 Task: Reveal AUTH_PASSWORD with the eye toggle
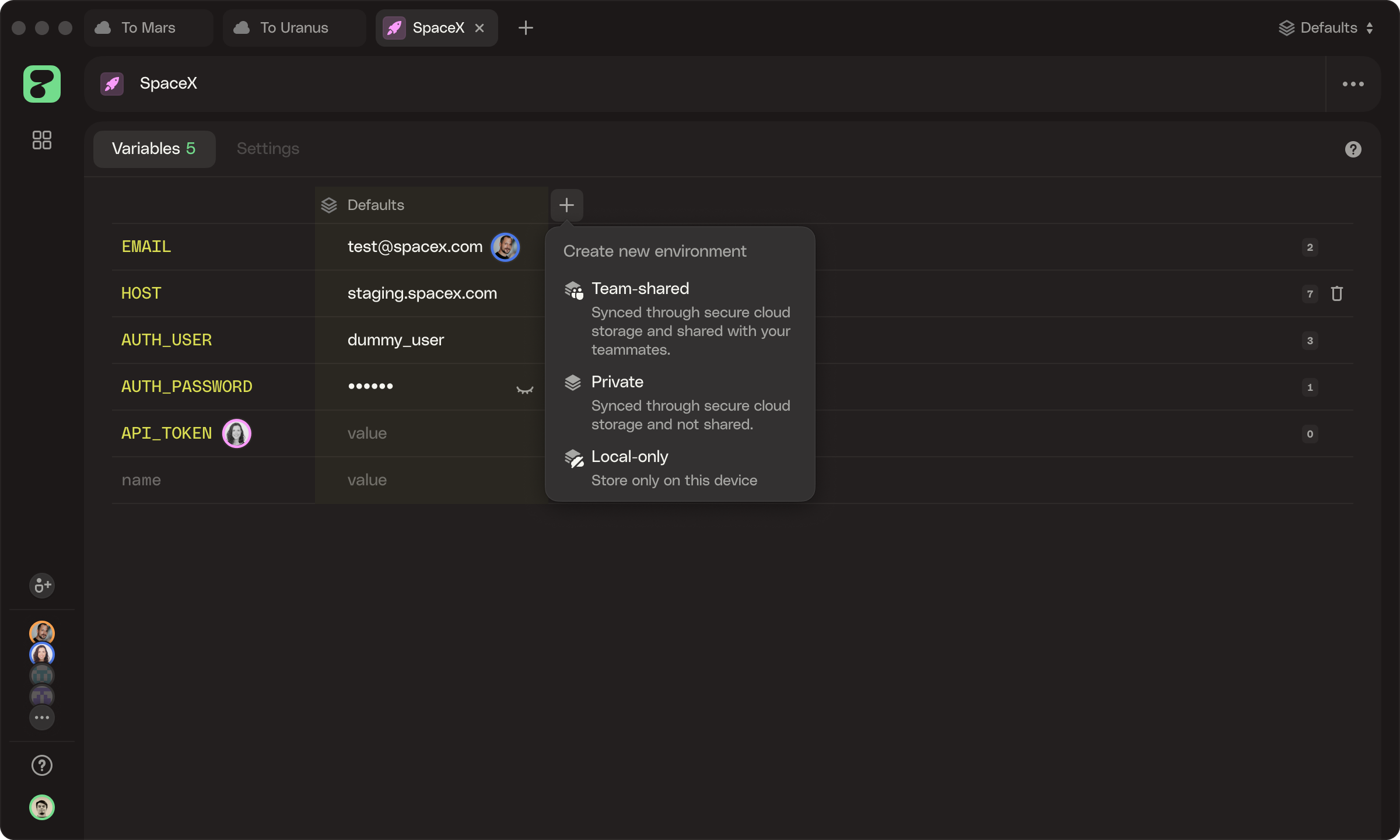[524, 389]
